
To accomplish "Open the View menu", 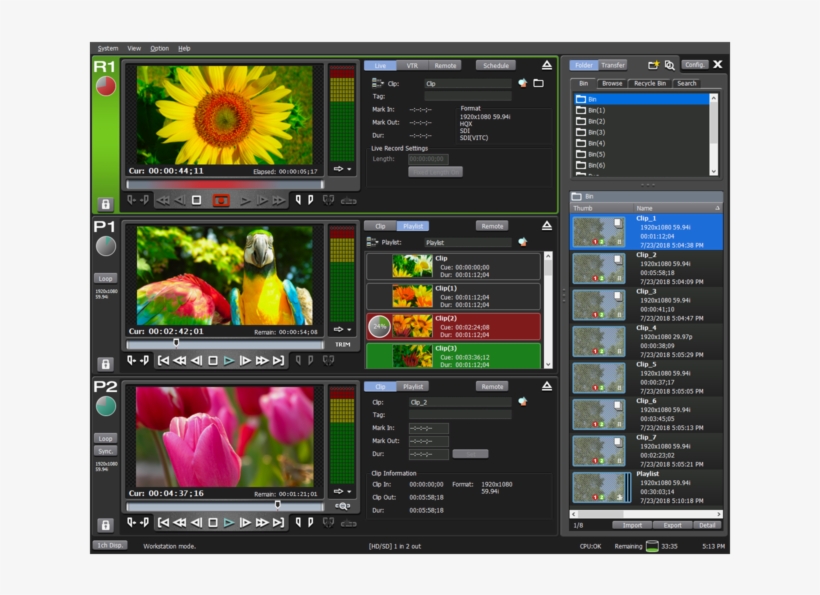I will coord(134,48).
